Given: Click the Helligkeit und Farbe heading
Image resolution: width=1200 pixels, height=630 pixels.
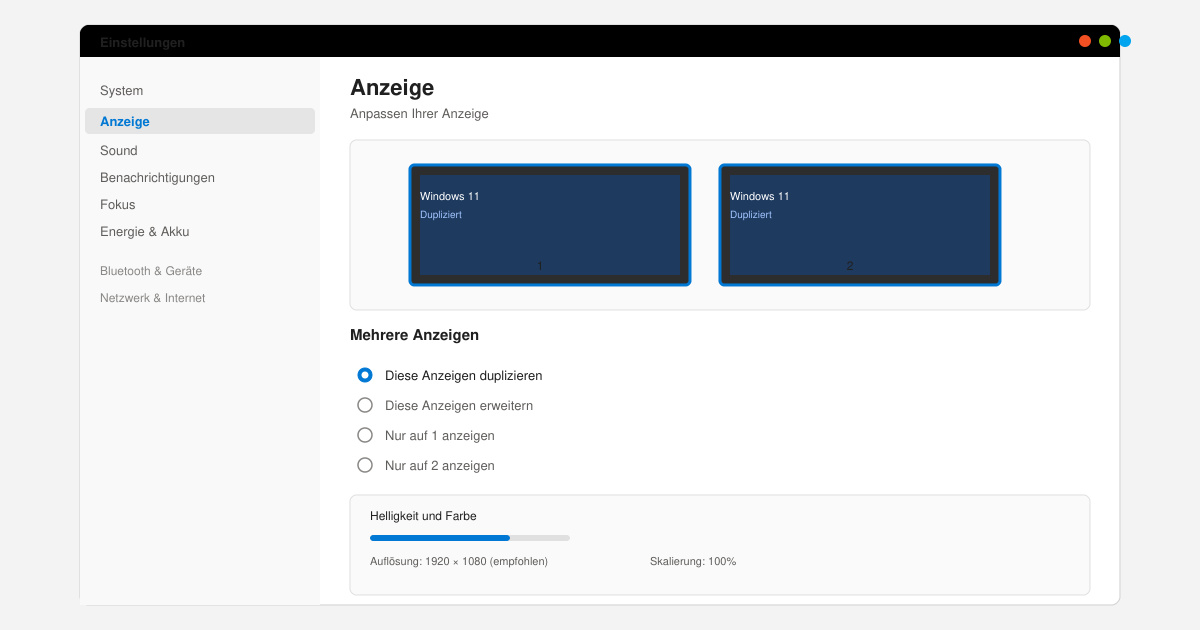Looking at the screenshot, I should (423, 516).
